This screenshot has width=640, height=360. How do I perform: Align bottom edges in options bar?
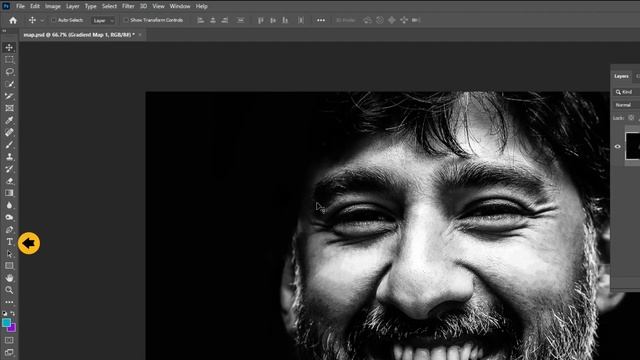click(x=285, y=20)
